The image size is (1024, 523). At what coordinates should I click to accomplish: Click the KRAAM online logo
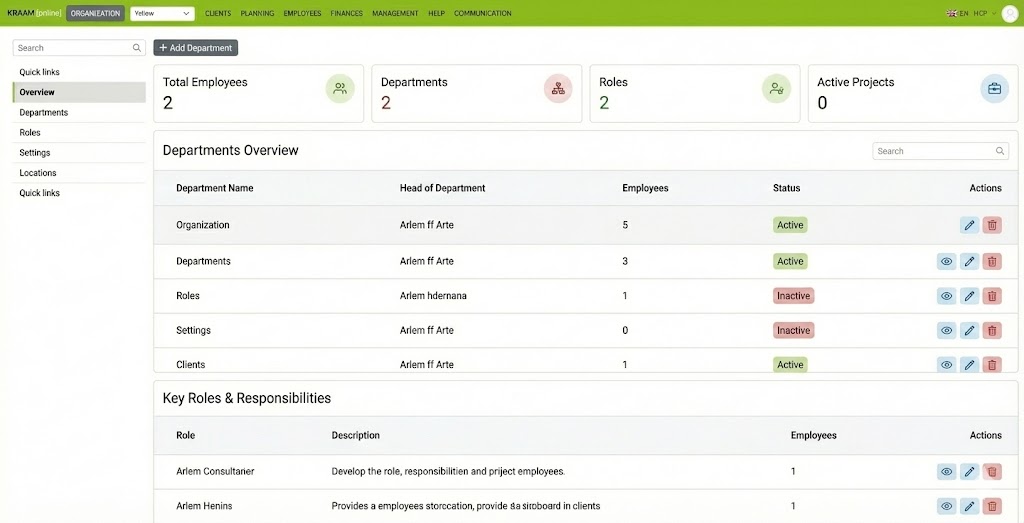[34, 13]
